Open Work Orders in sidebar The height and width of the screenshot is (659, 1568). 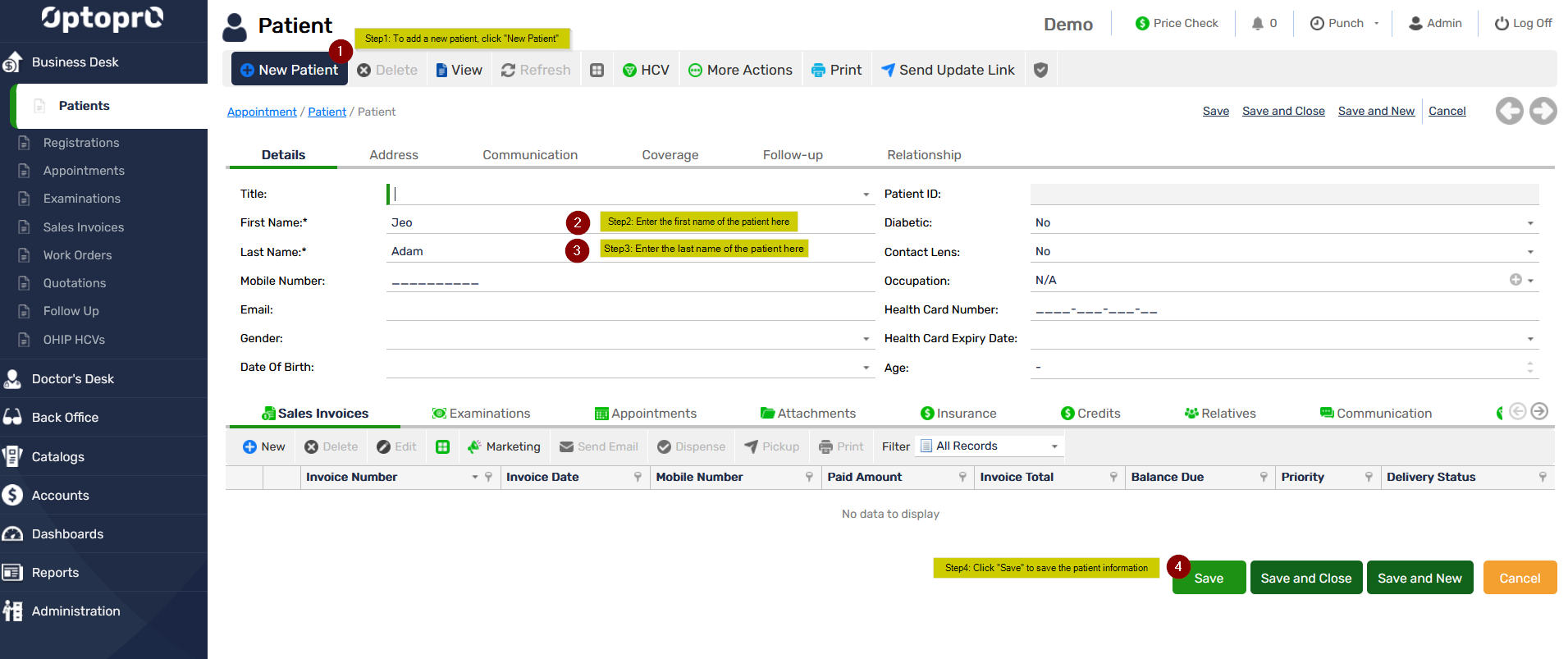77,255
